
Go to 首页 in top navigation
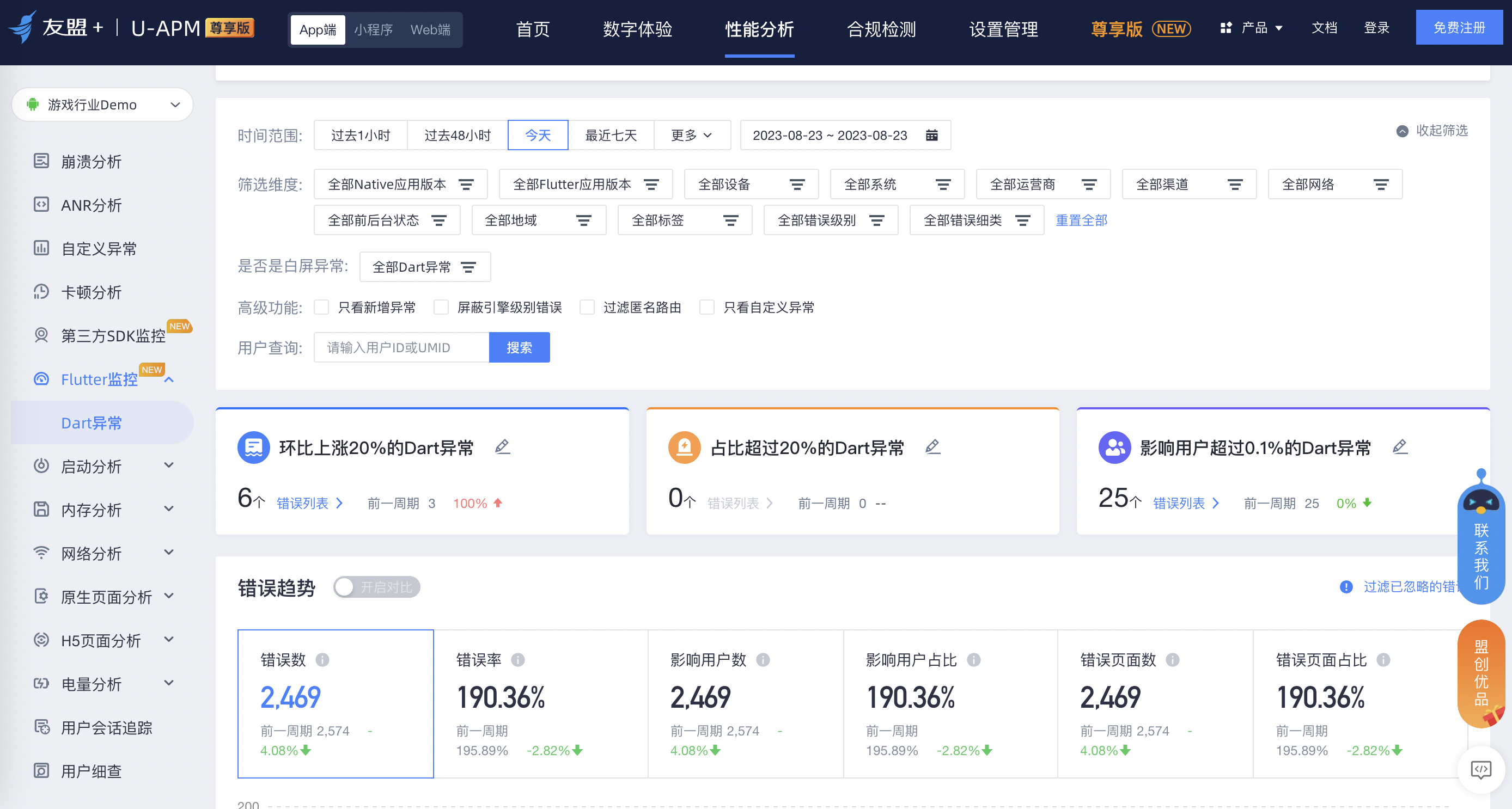[532, 29]
